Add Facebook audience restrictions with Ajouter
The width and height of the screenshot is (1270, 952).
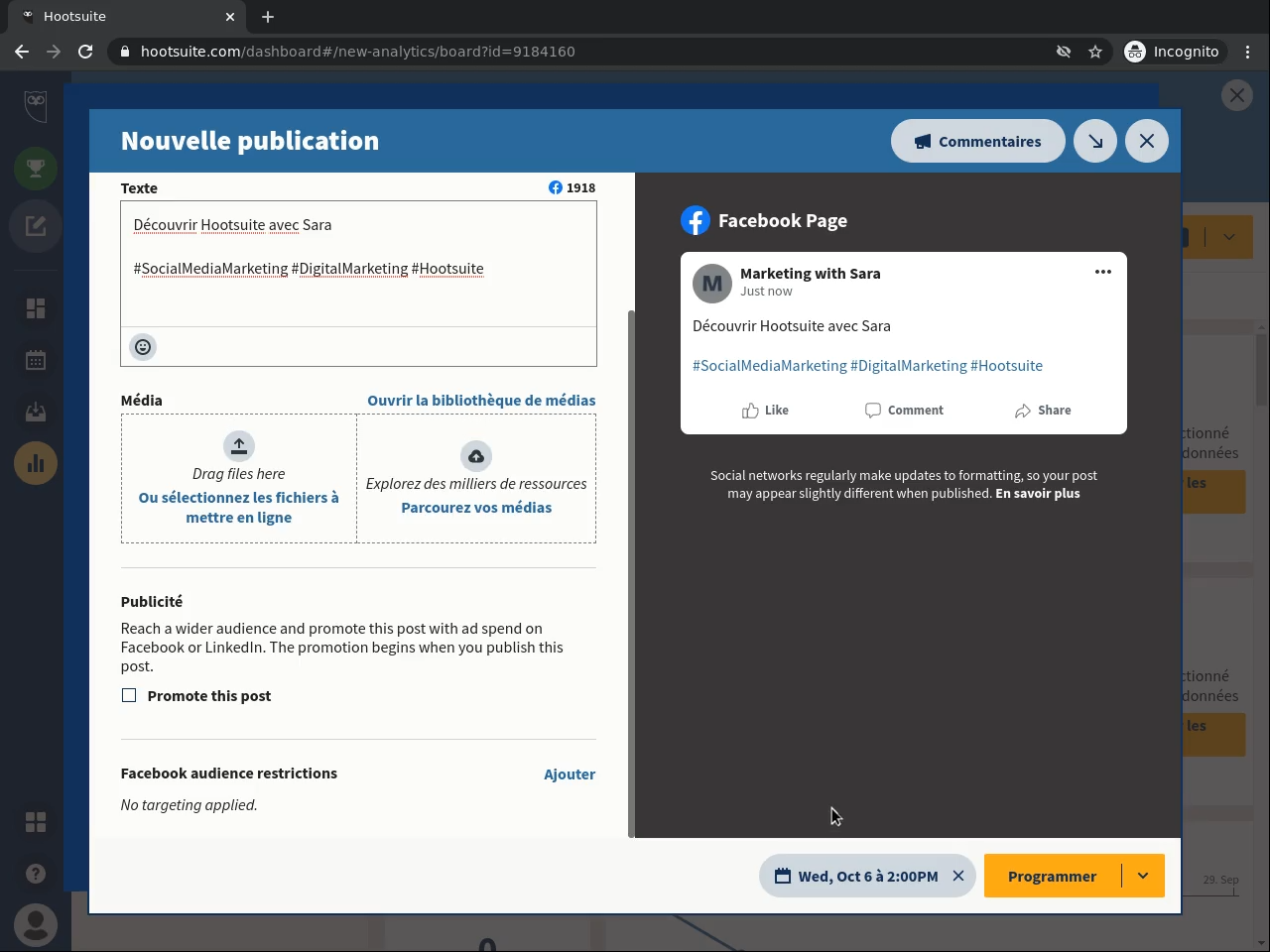[x=570, y=774]
